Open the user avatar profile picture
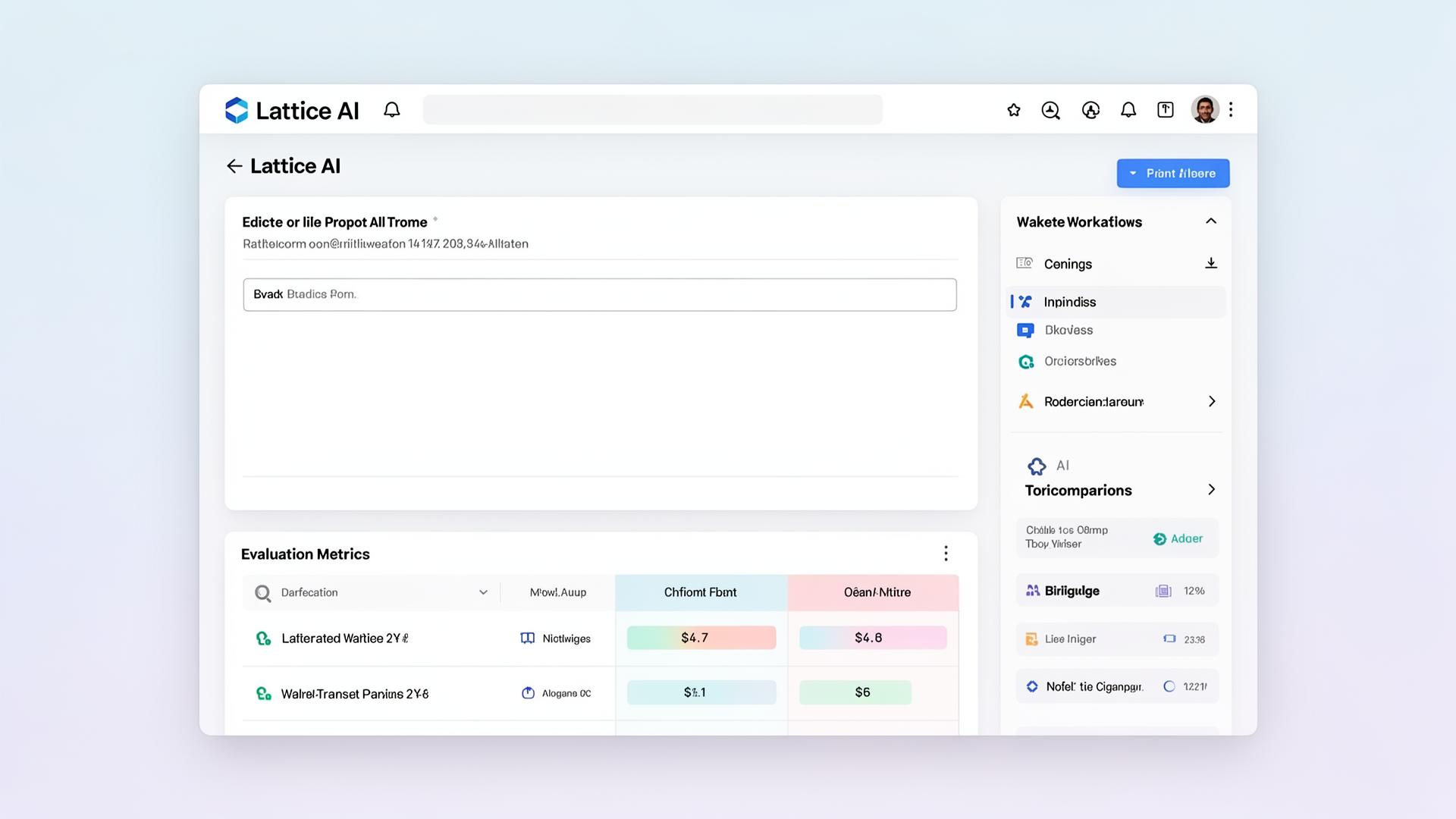 coord(1205,110)
